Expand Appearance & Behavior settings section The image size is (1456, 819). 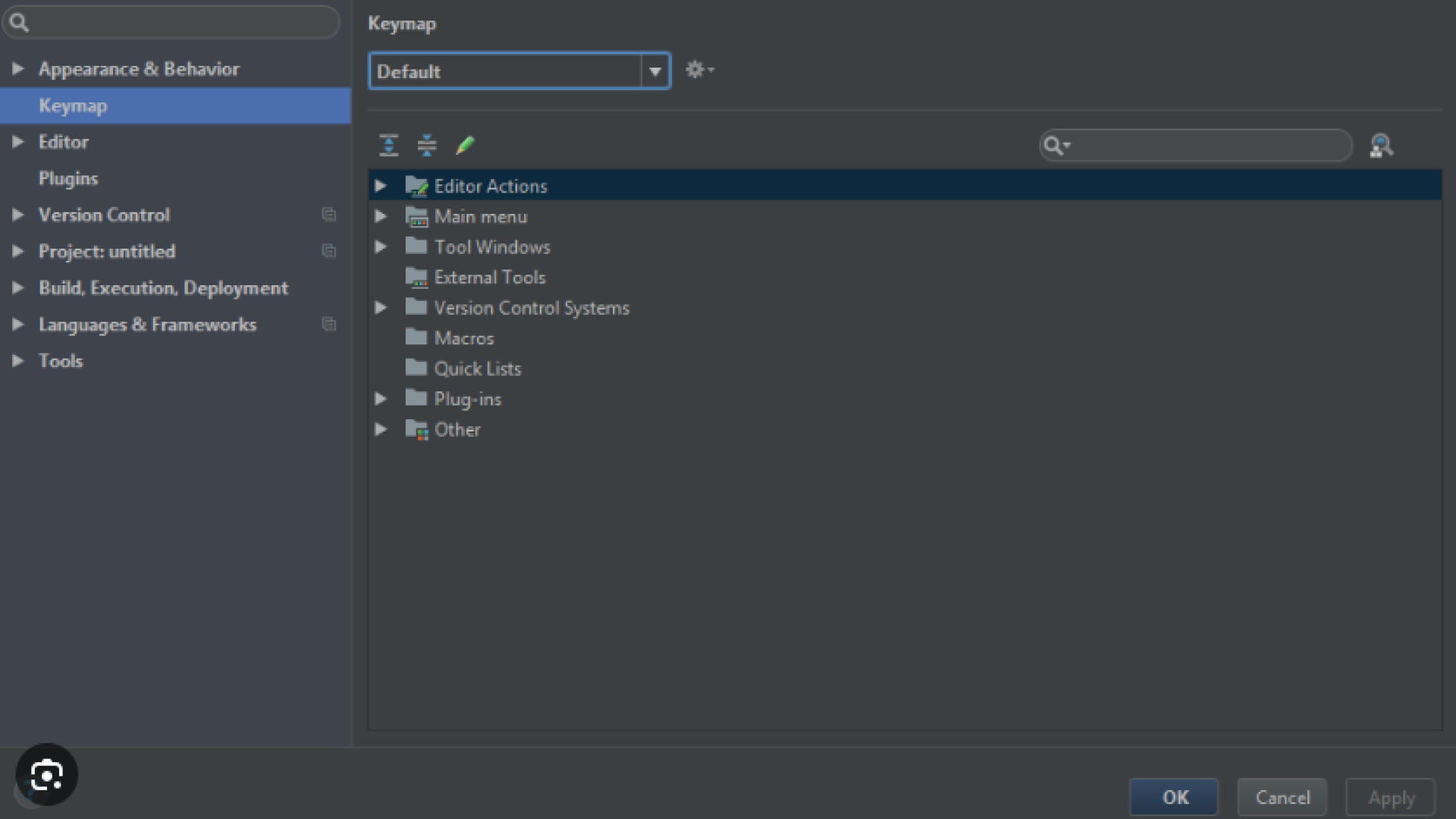[17, 69]
